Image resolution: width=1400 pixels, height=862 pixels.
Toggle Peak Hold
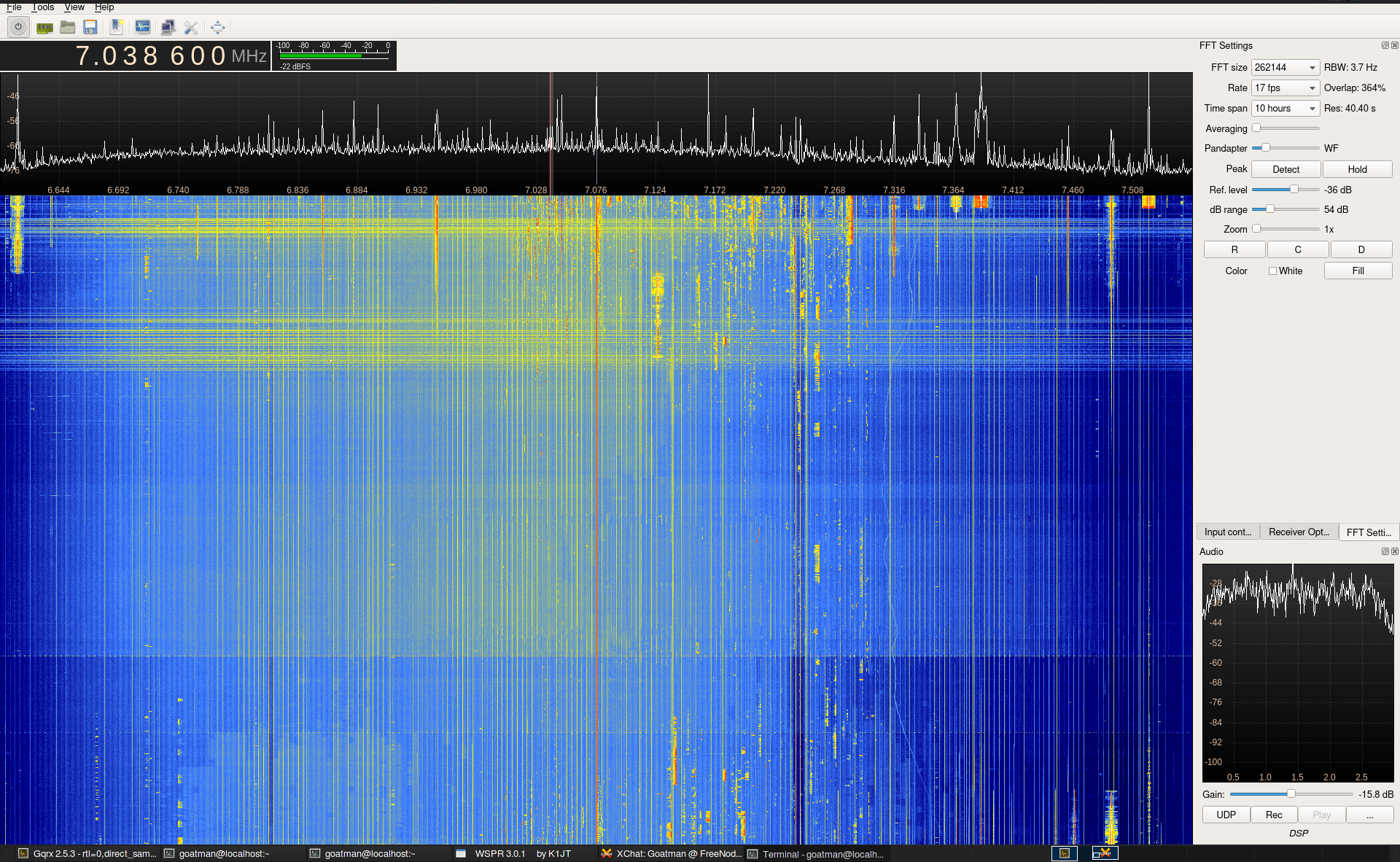point(1357,169)
